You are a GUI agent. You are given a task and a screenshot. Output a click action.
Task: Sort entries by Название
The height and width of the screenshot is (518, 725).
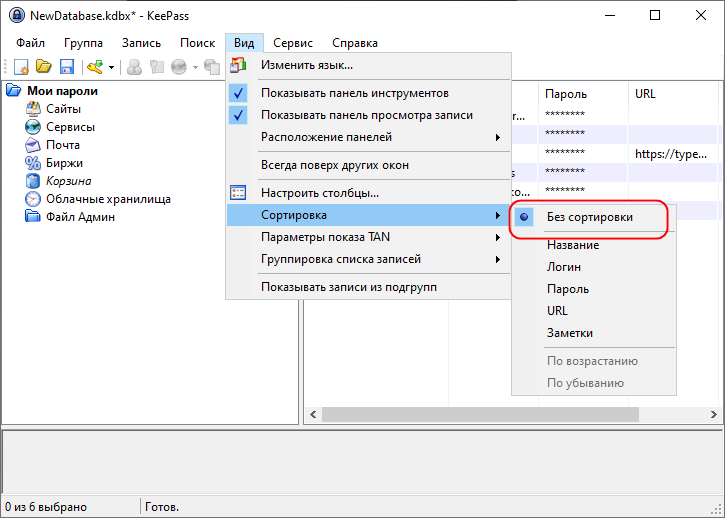click(594, 245)
